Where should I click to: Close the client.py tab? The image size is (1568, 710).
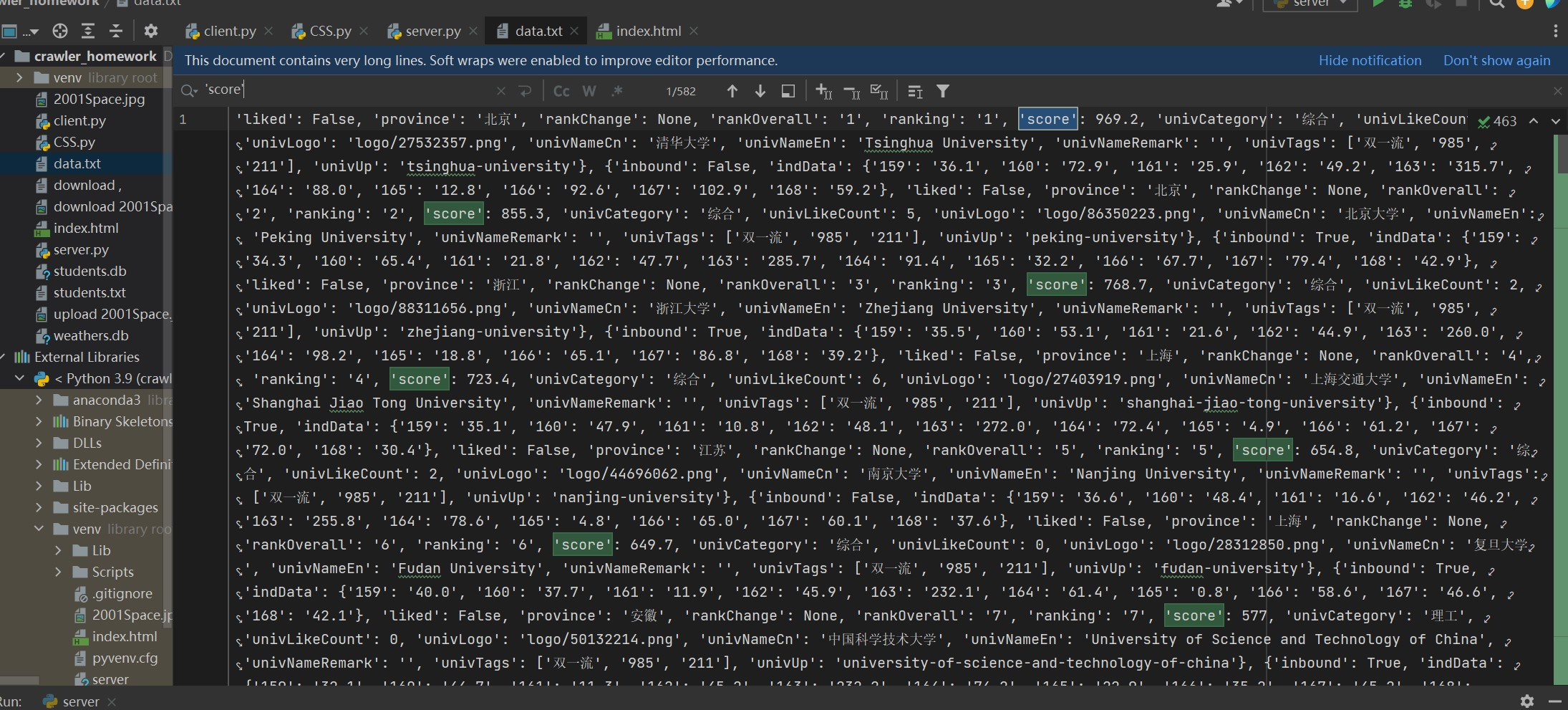click(268, 31)
